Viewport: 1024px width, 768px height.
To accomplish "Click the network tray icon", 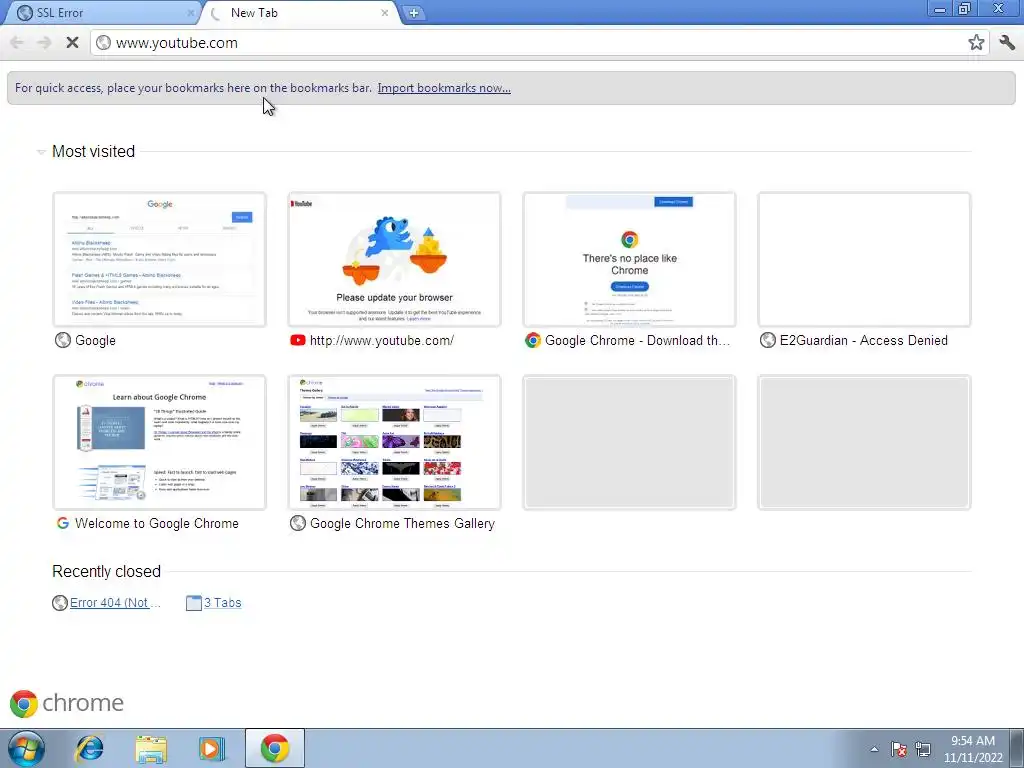I will click(x=923, y=749).
